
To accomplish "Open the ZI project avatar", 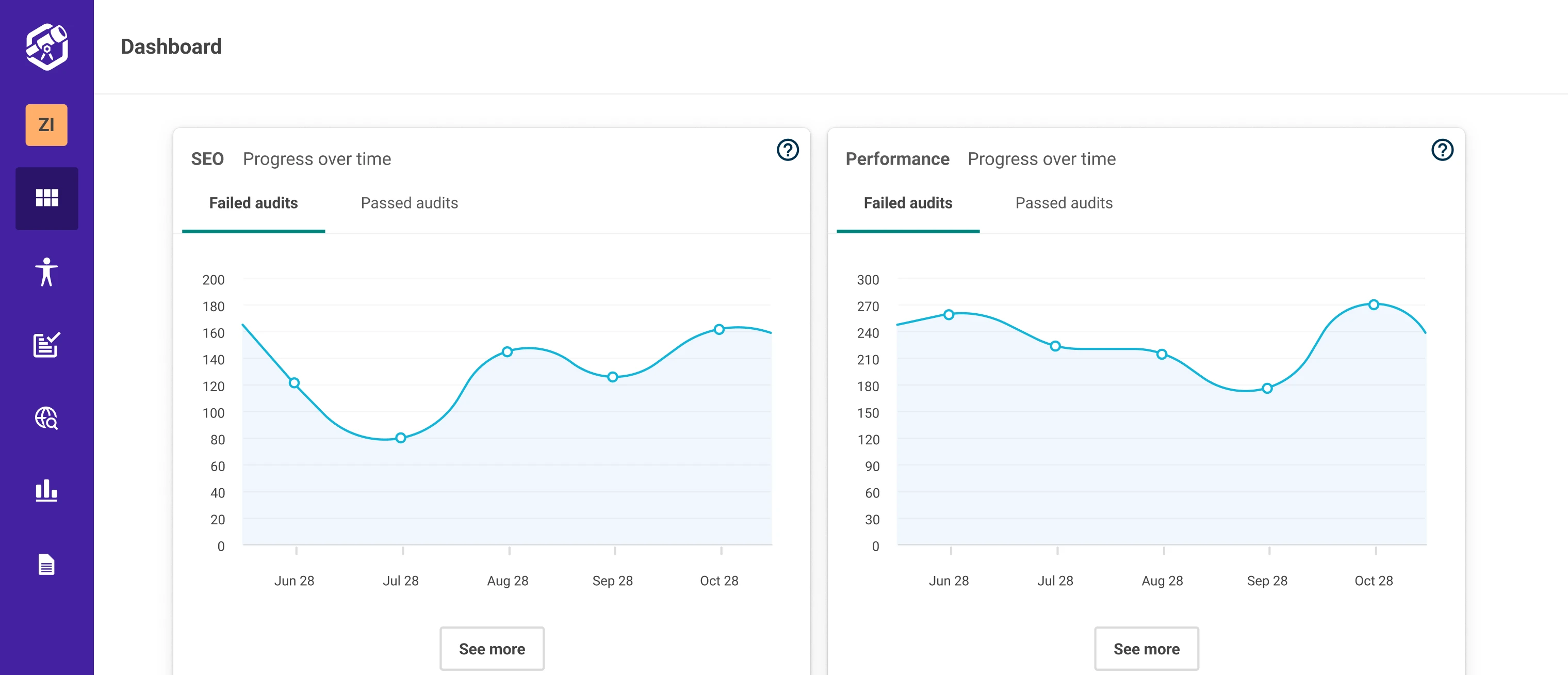I will click(x=46, y=125).
